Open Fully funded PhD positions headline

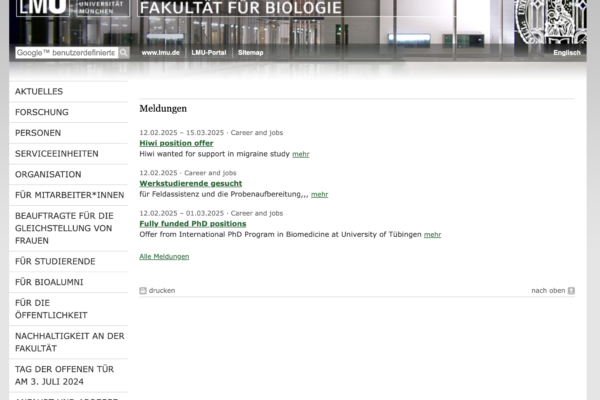(192, 224)
